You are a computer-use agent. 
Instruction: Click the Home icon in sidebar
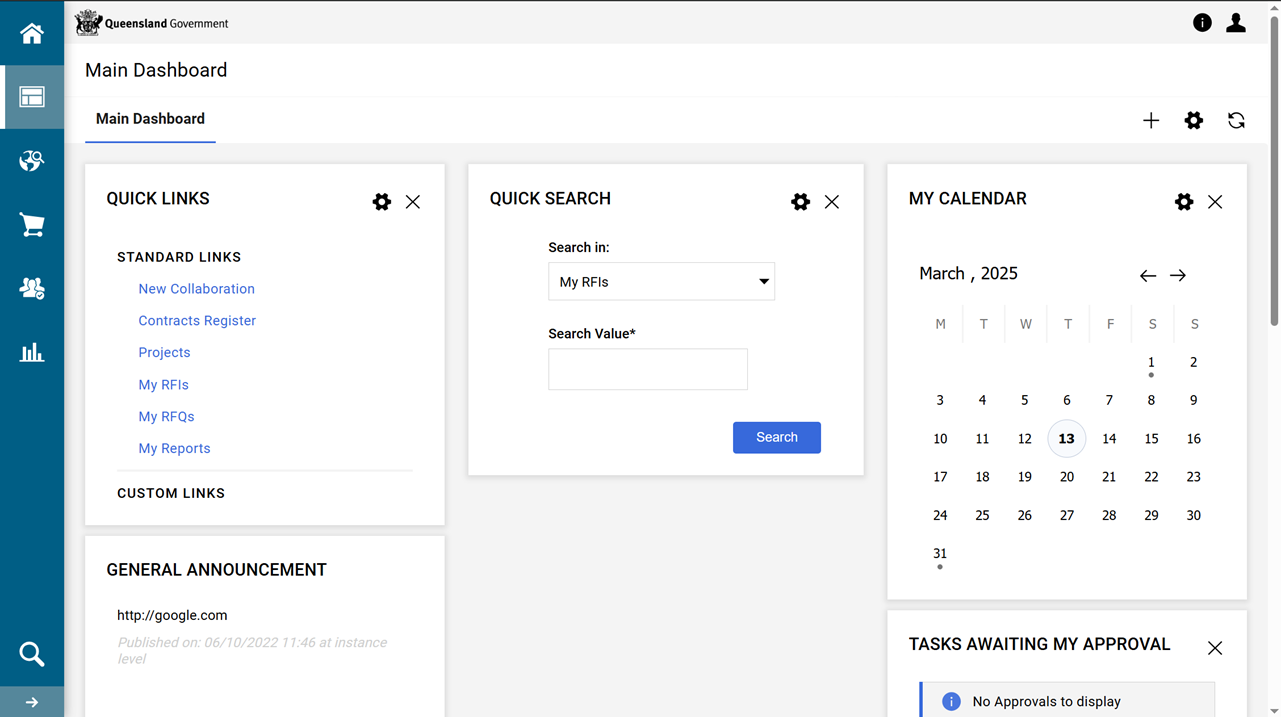32,33
